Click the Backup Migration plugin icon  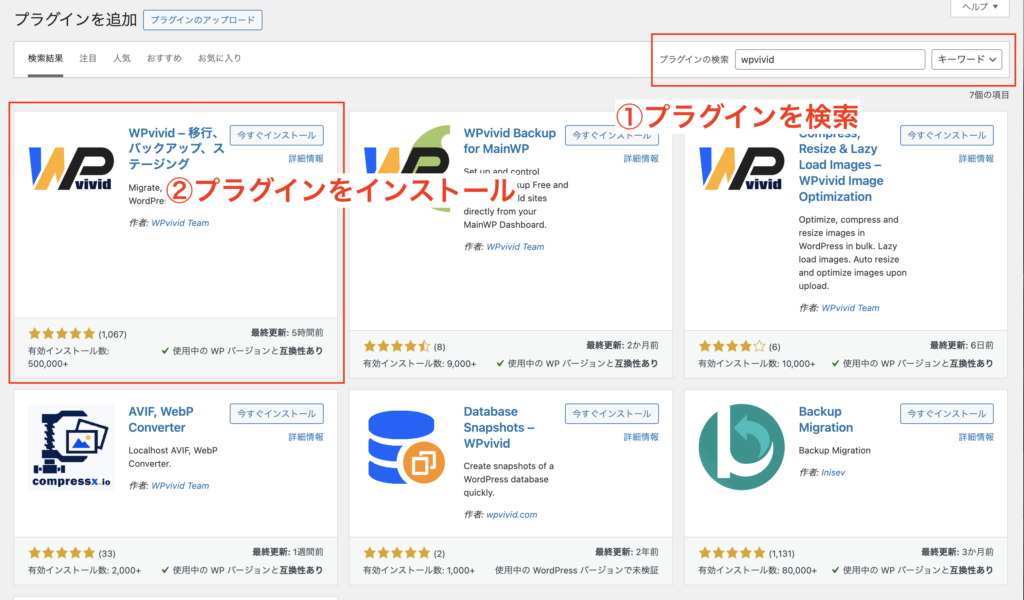(x=741, y=447)
